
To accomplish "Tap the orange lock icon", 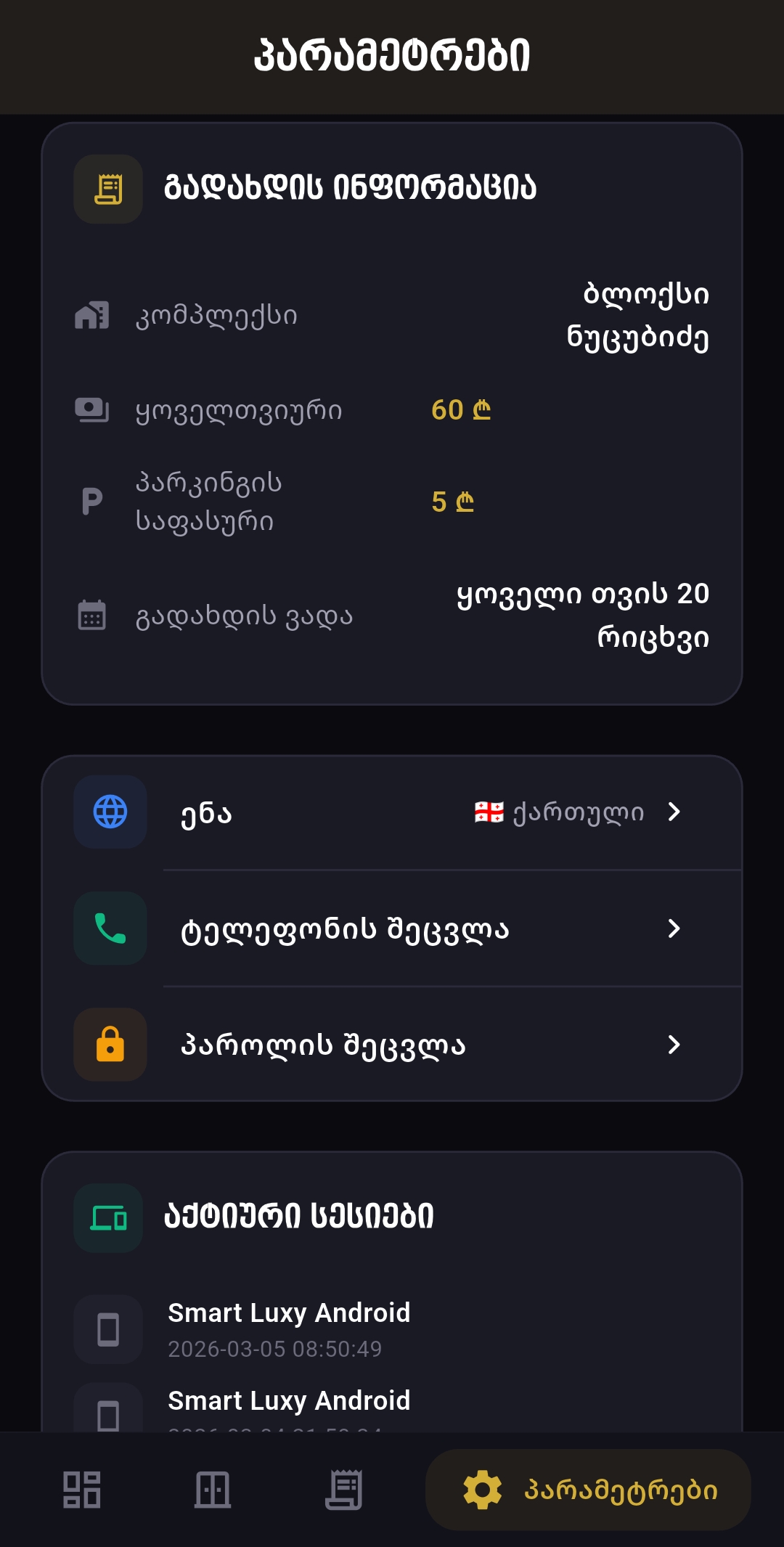I will pos(110,1044).
